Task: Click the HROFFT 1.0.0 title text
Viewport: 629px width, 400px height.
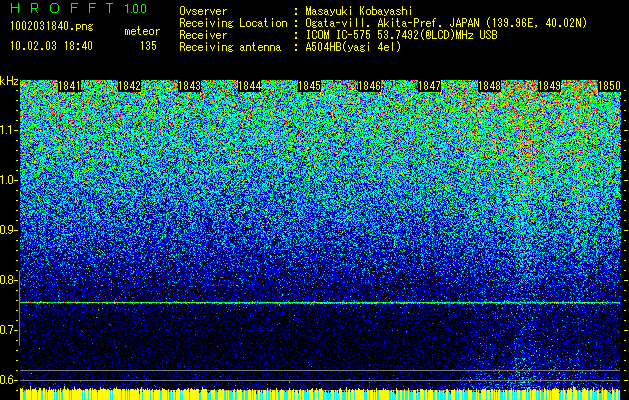Action: (79, 8)
